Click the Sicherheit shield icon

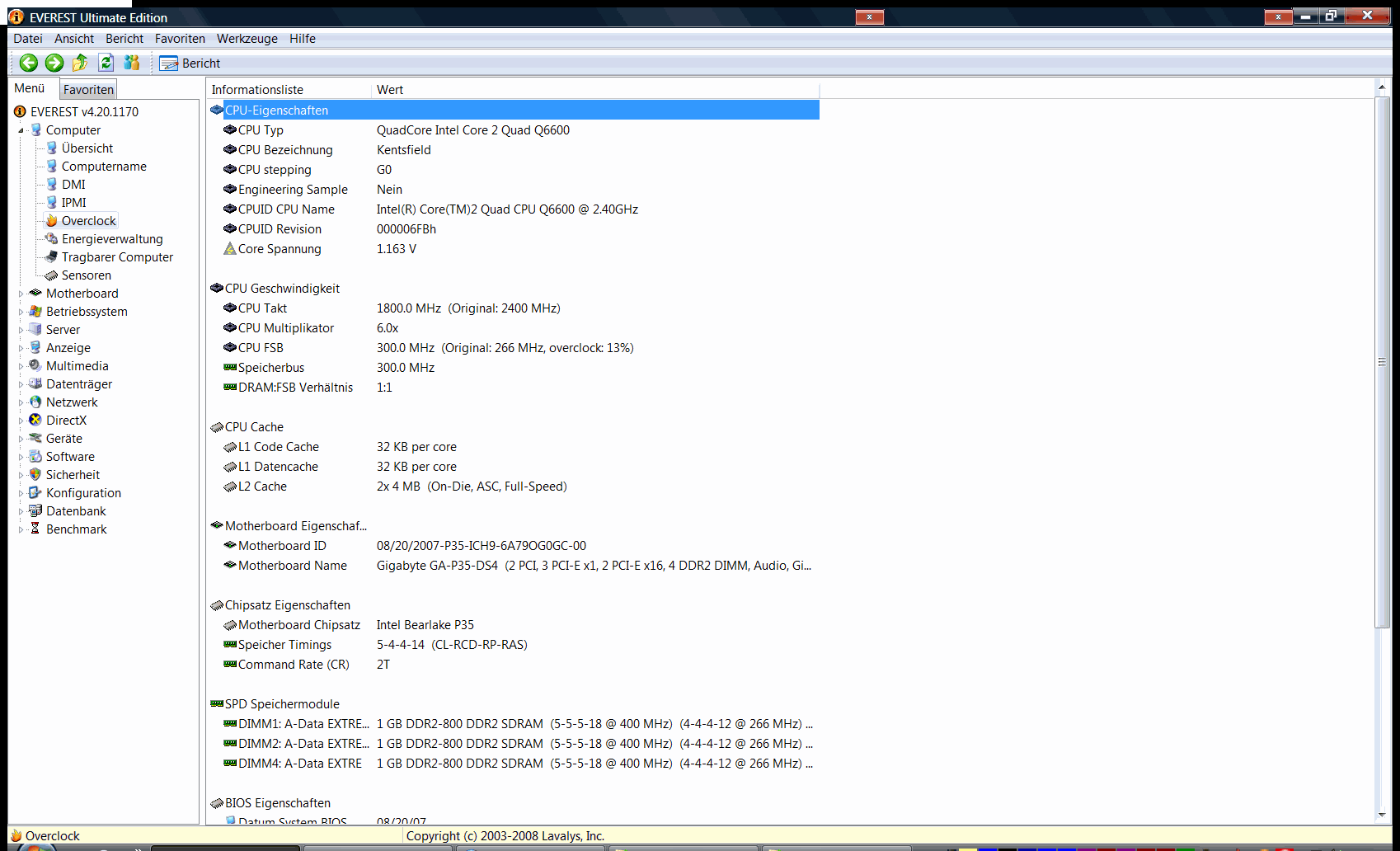35,474
